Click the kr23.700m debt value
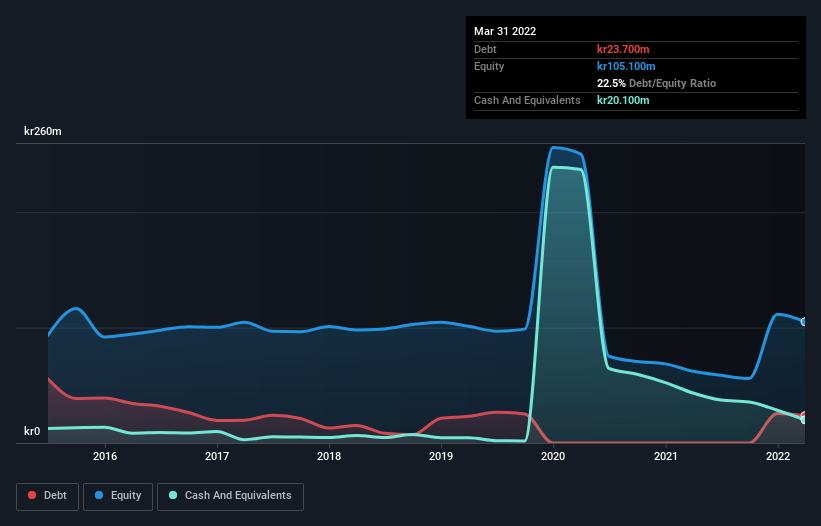The image size is (821, 526). [x=623, y=49]
